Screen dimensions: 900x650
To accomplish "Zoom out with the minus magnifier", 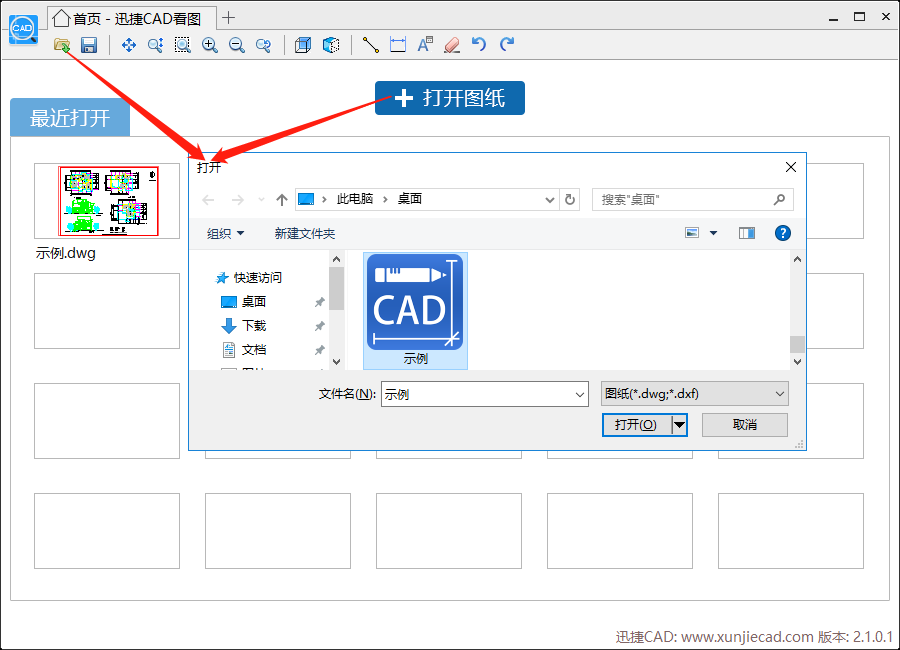I will point(236,45).
